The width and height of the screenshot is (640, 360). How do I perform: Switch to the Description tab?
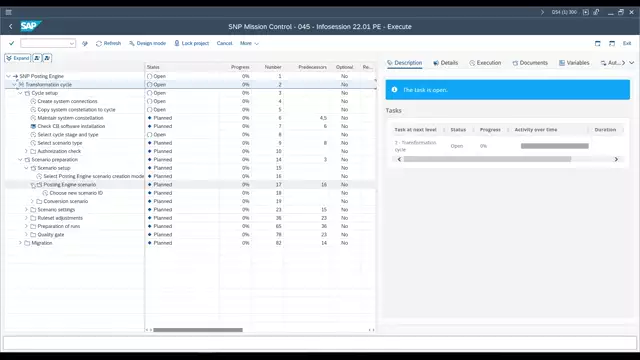404,63
